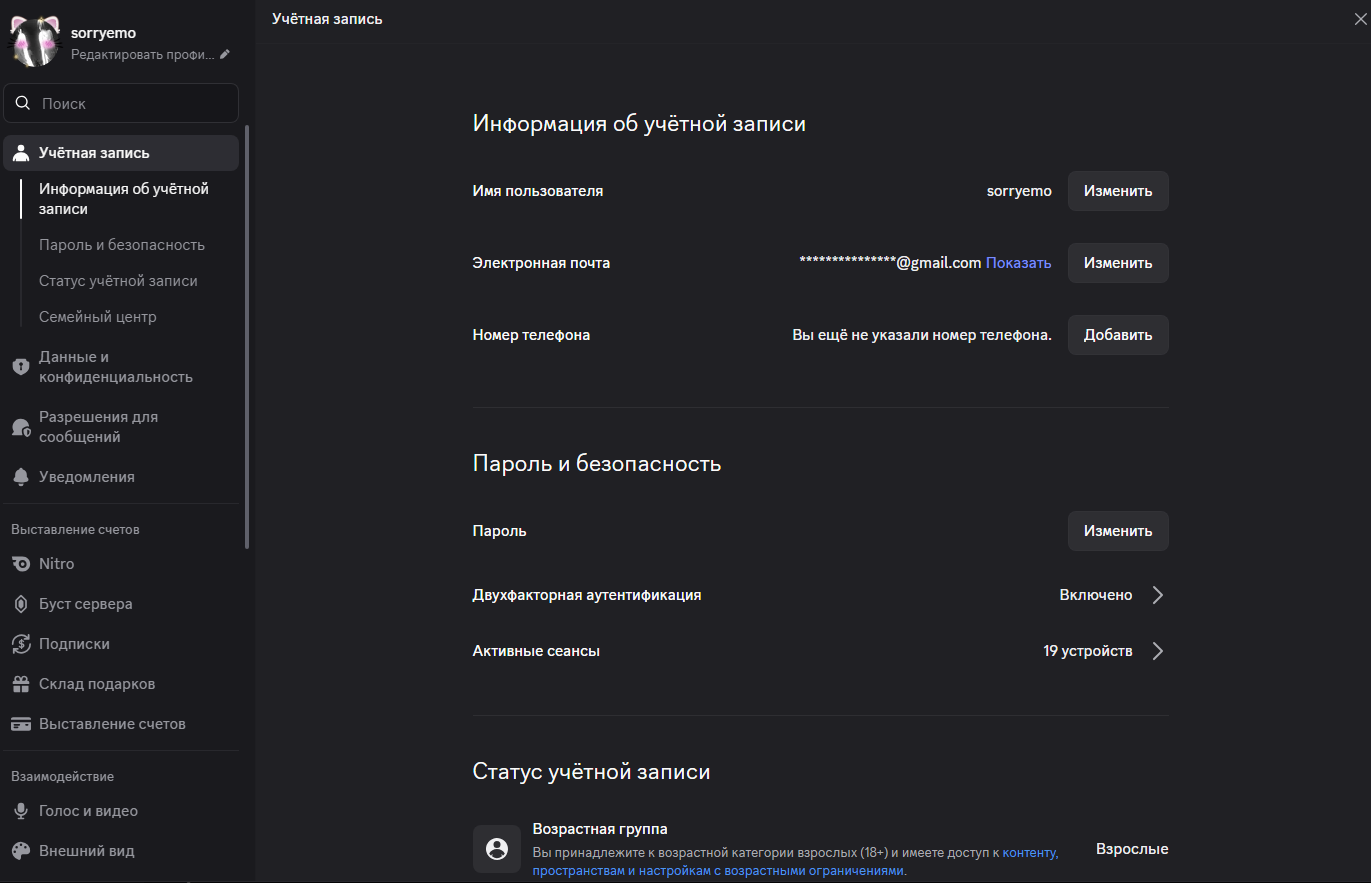
Task: Click the Буст сервера gem icon
Action: coord(21,604)
